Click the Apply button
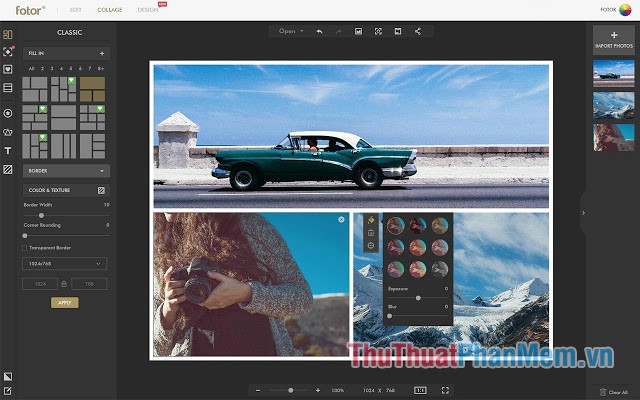This screenshot has height=400, width=640. 64,302
